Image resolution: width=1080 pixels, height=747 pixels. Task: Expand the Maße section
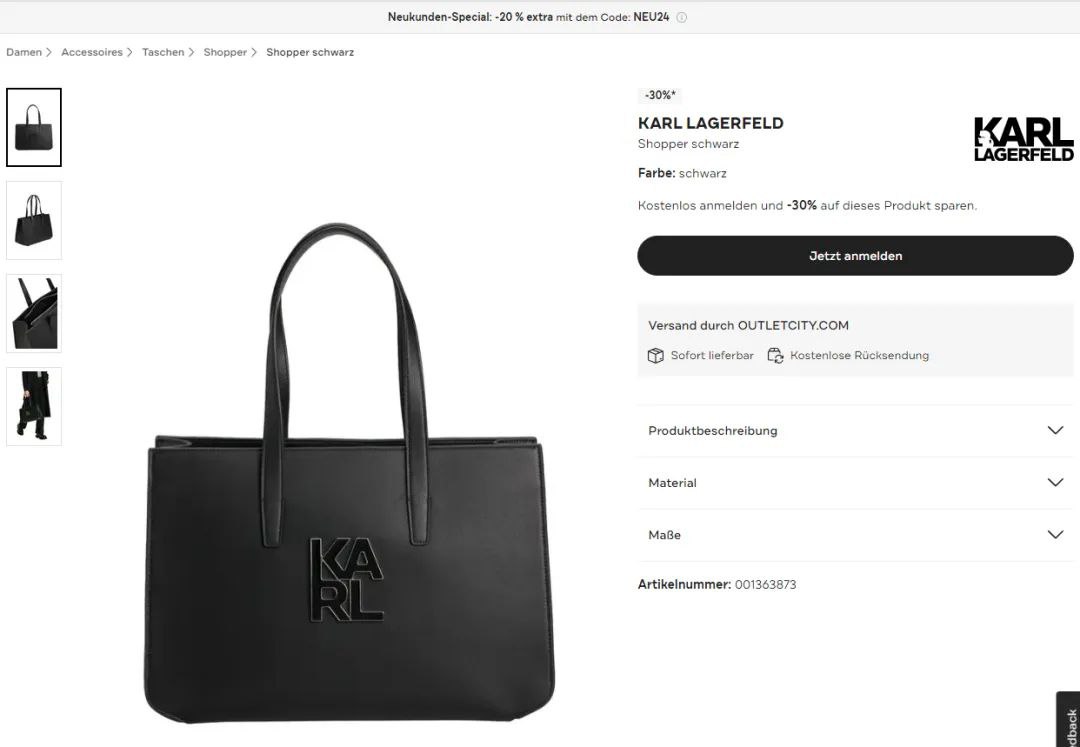[x=855, y=535]
